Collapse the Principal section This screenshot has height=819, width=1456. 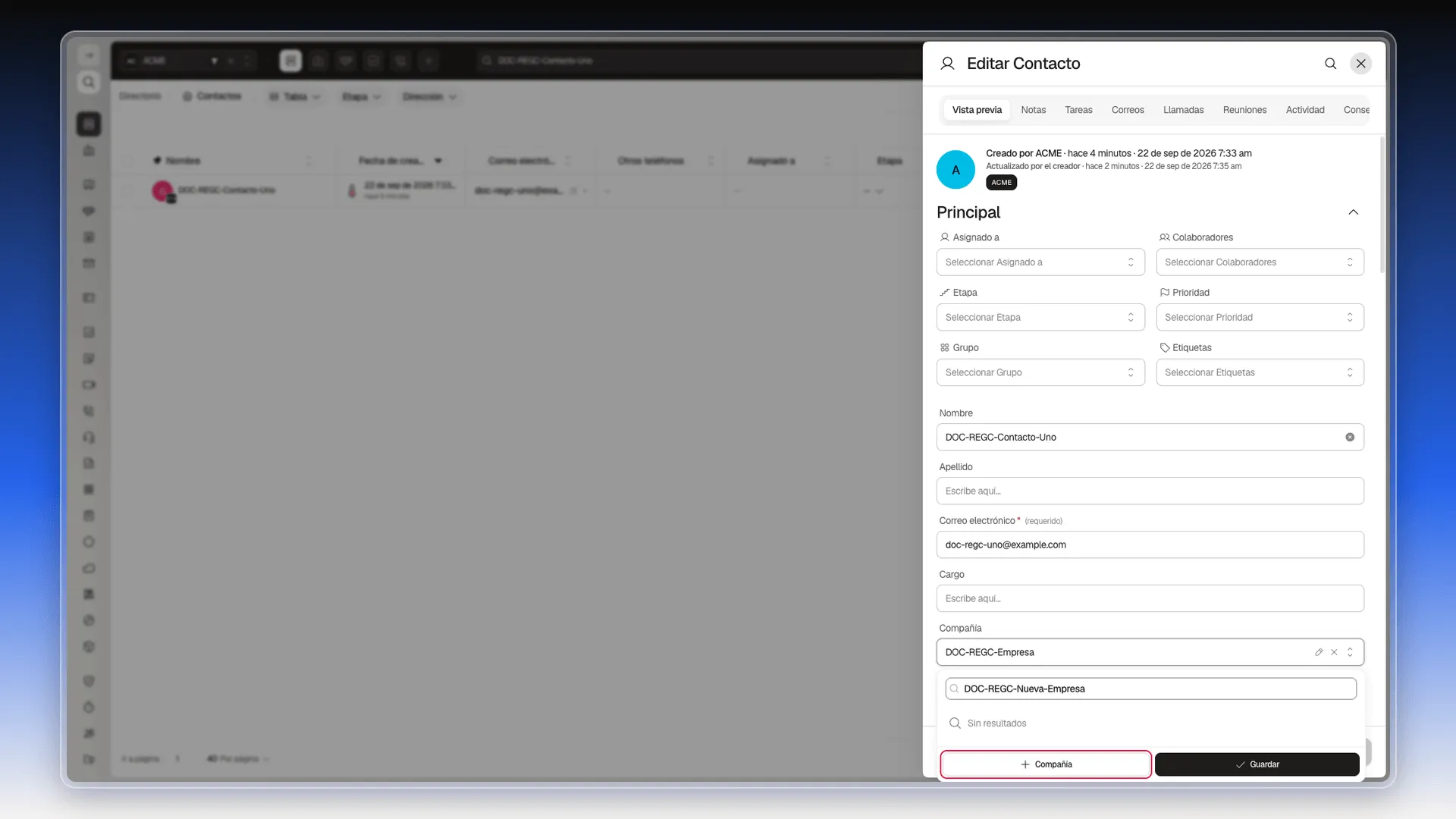(x=1353, y=212)
